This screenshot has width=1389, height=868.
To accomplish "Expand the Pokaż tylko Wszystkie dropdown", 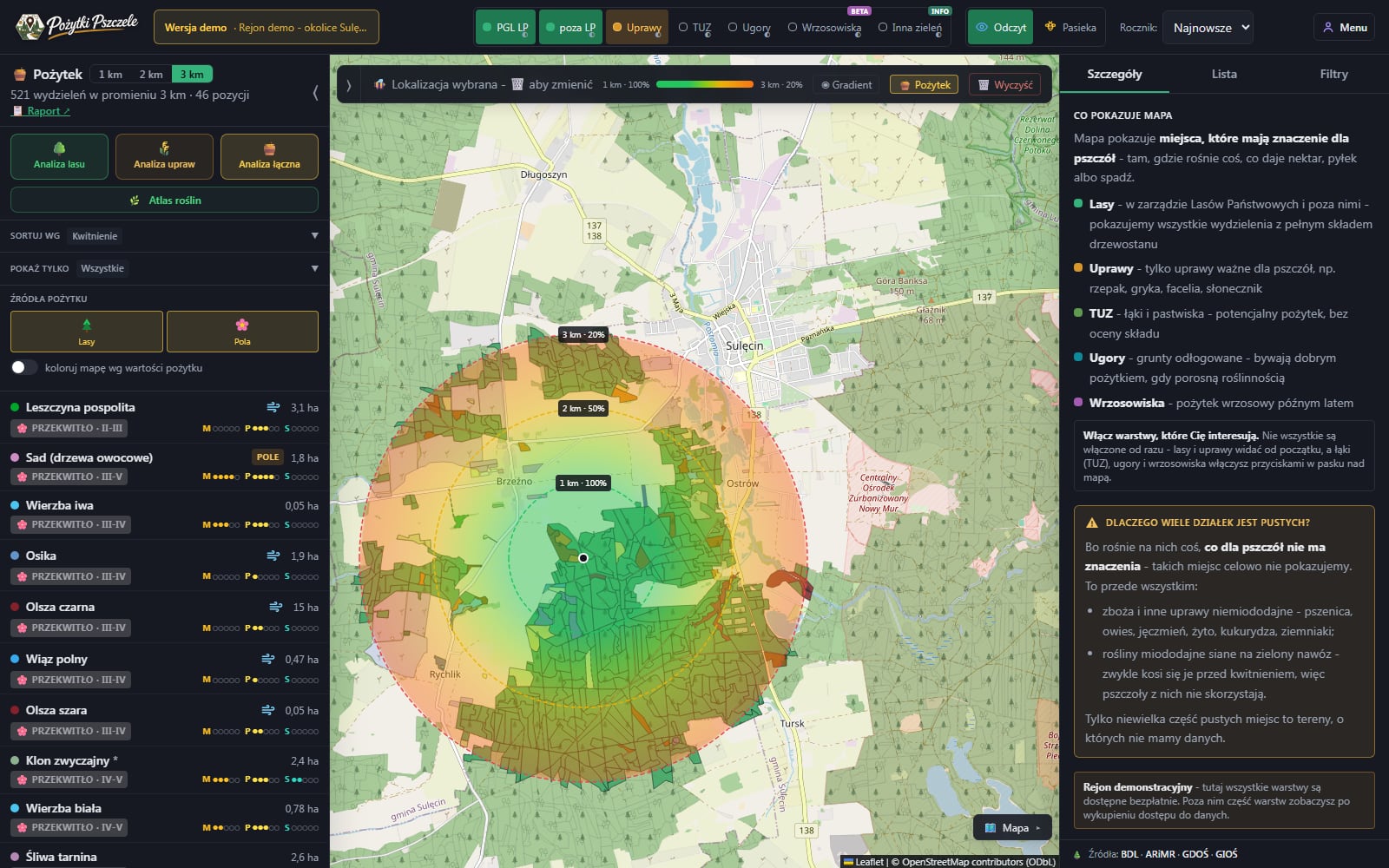I will point(164,268).
